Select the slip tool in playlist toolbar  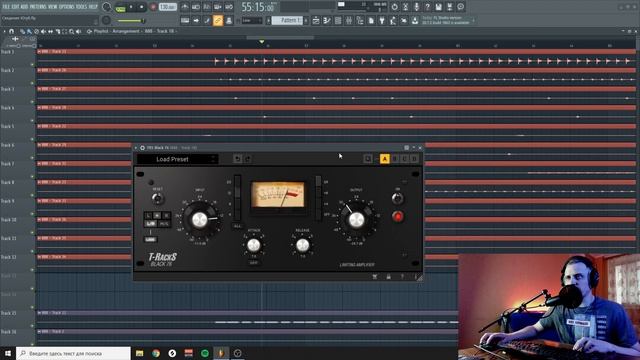(50, 31)
